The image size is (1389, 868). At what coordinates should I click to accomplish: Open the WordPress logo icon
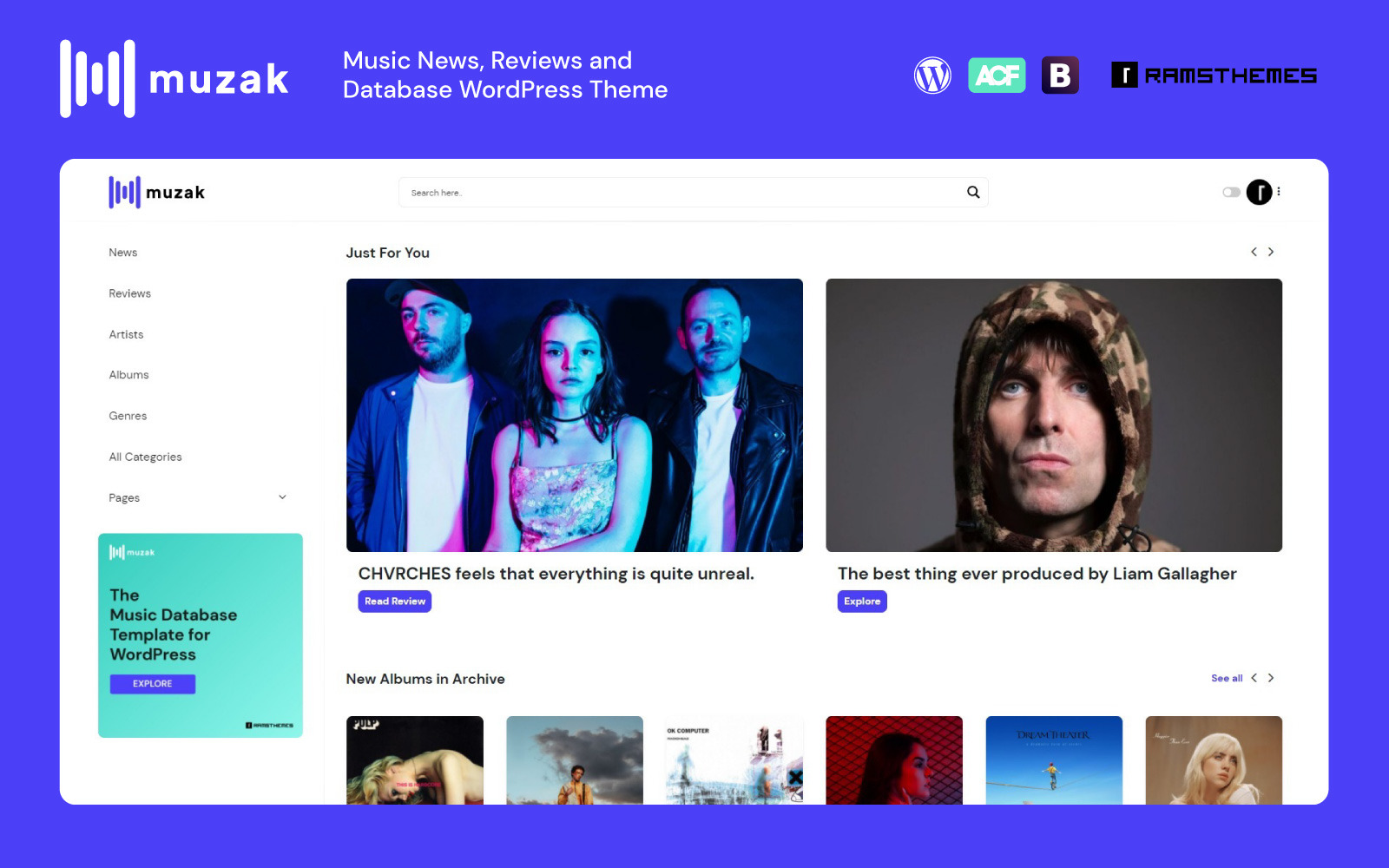click(x=933, y=76)
